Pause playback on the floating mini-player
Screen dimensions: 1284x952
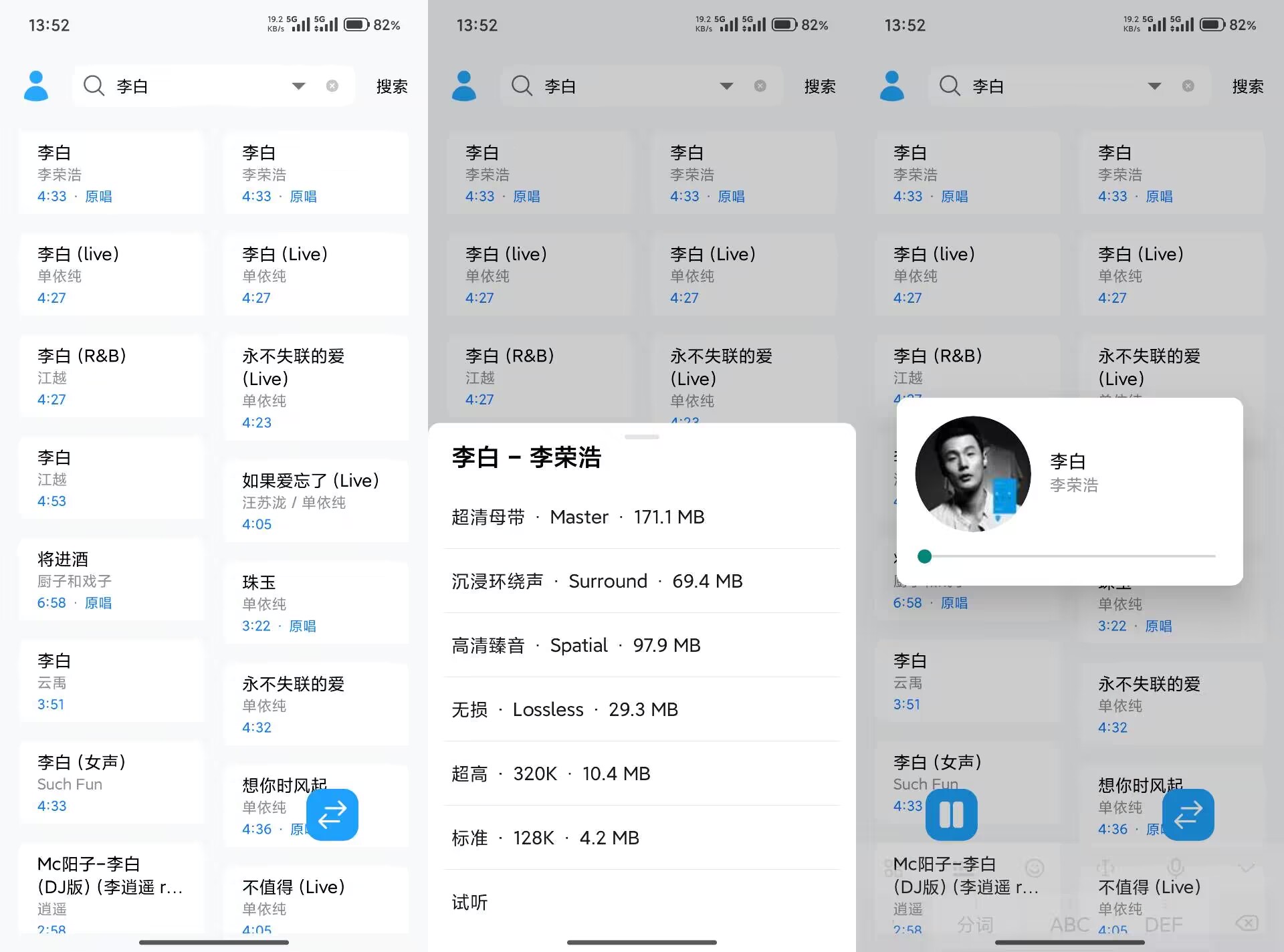952,814
